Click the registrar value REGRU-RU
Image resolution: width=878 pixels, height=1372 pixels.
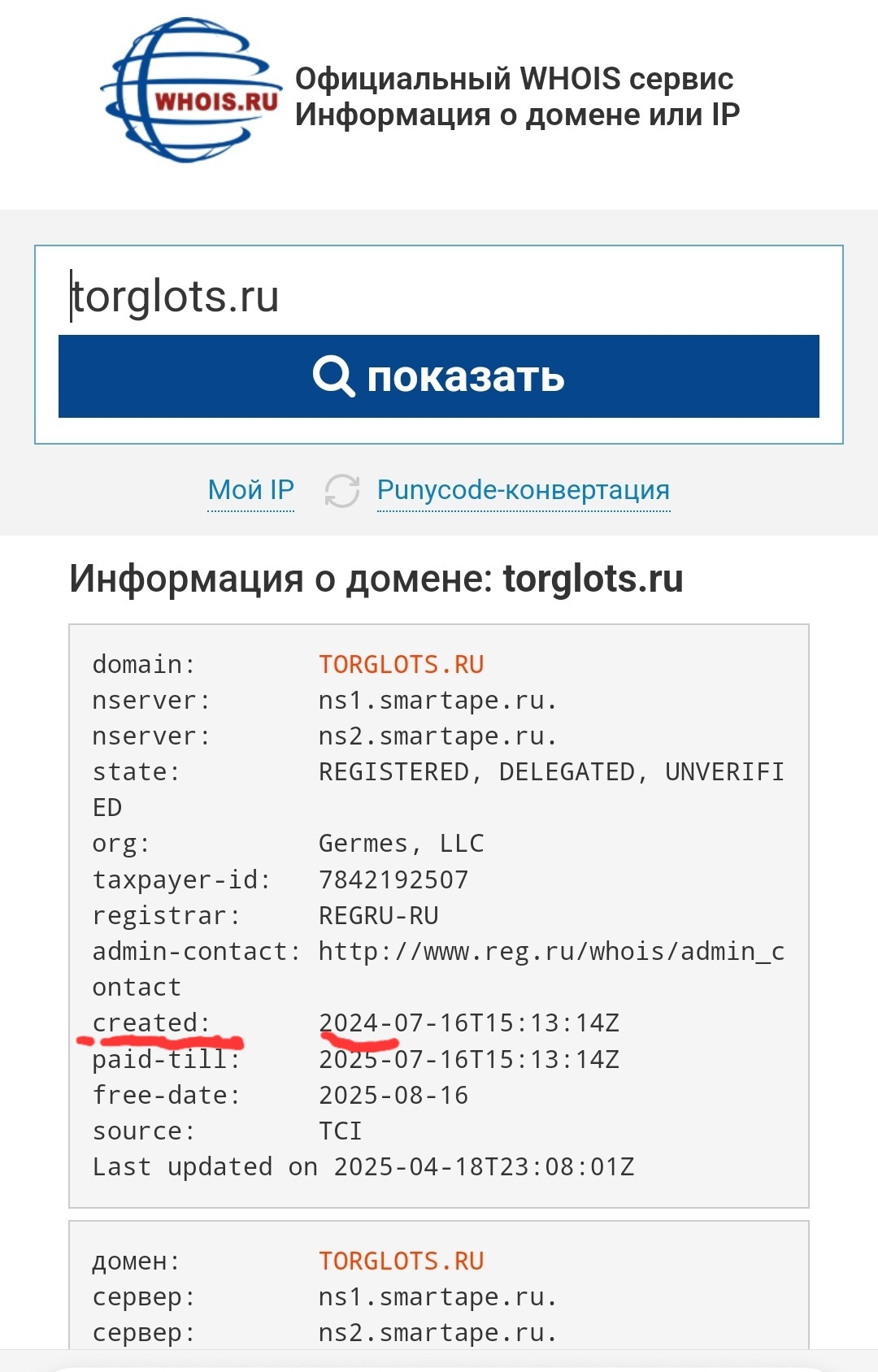click(378, 916)
